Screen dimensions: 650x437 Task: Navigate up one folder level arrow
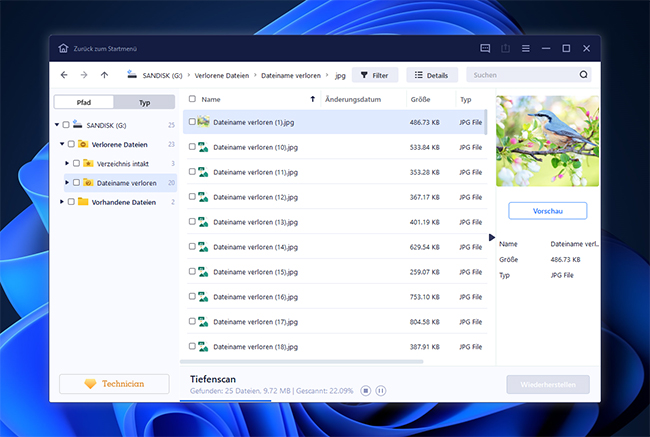104,75
